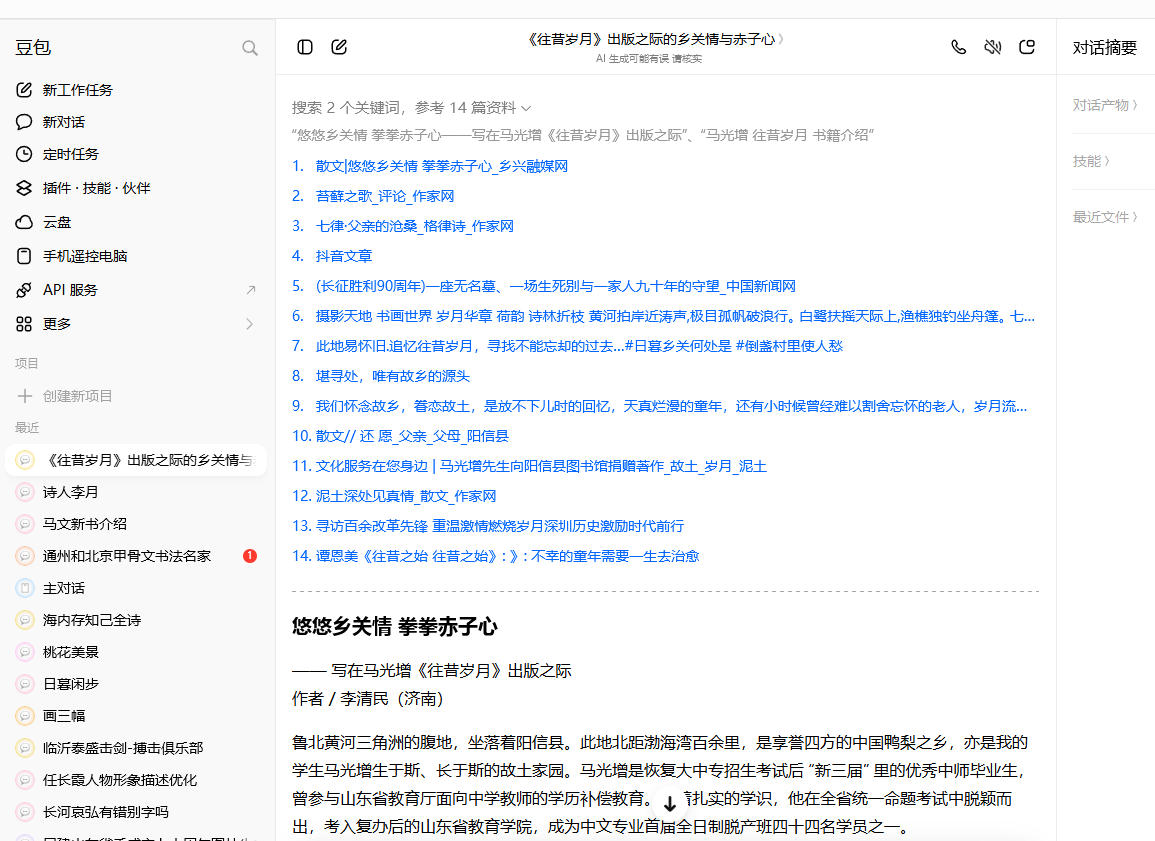The height and width of the screenshot is (841, 1155).
Task: Open 临沂泰盛击剑-搏击俱乐部 conversation
Action: pyautogui.click(x=137, y=747)
